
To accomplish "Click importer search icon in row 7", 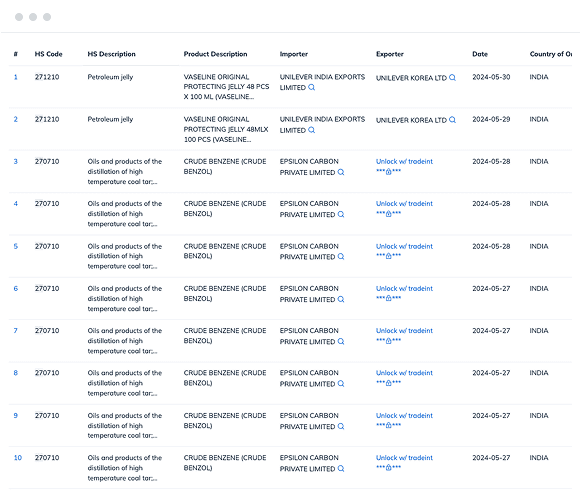I will point(341,341).
